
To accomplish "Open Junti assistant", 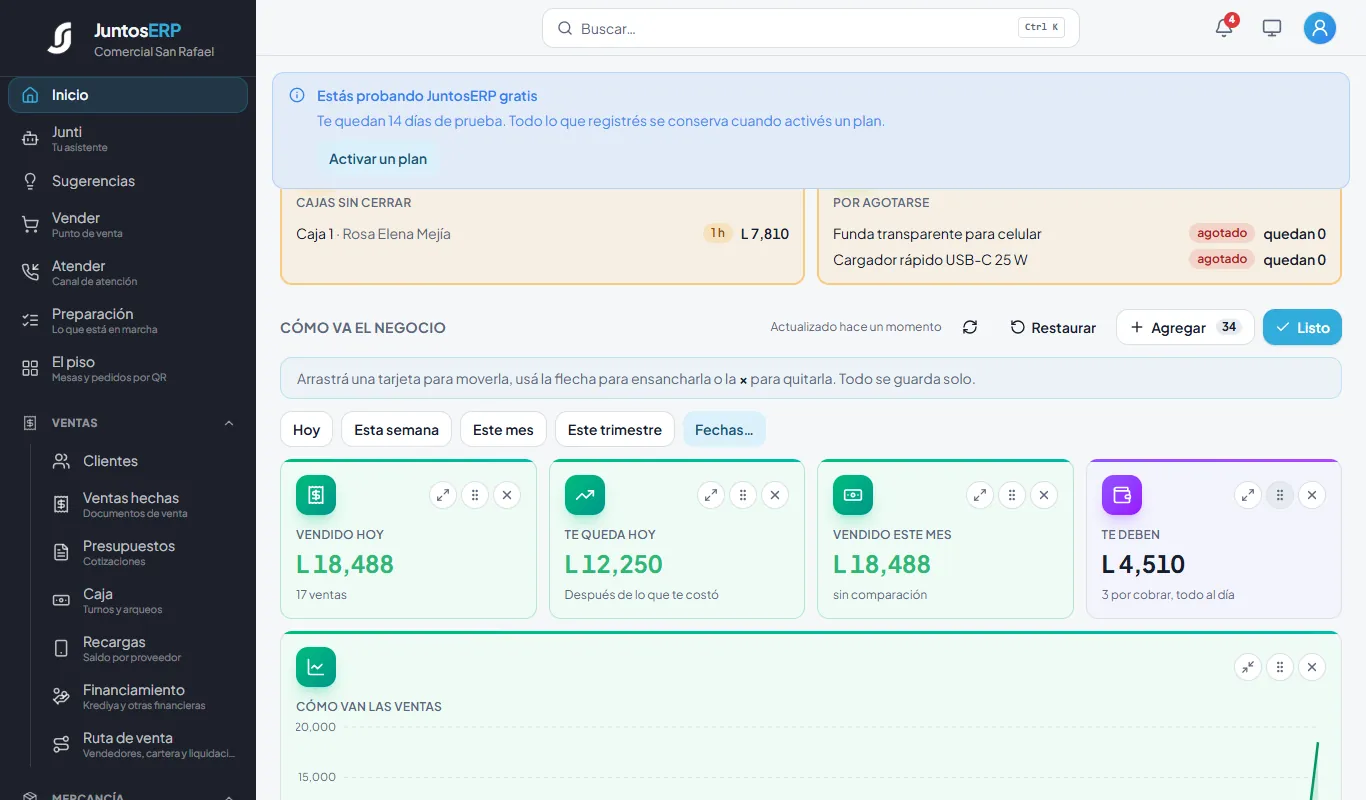I will tap(128, 139).
